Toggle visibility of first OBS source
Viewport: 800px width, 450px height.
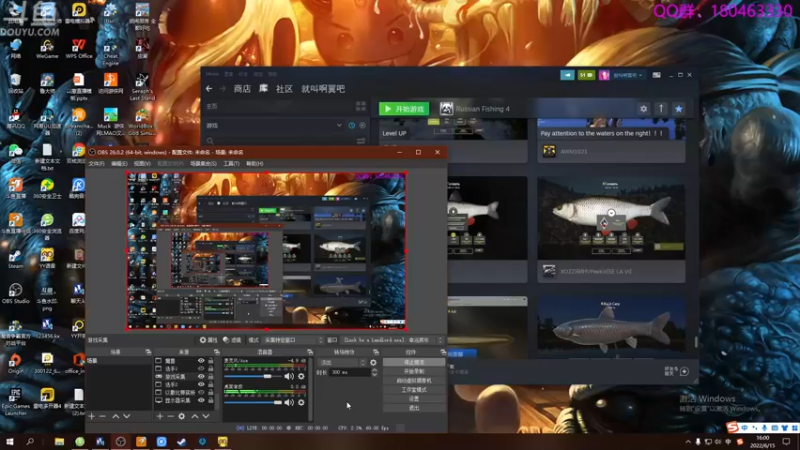tap(201, 361)
